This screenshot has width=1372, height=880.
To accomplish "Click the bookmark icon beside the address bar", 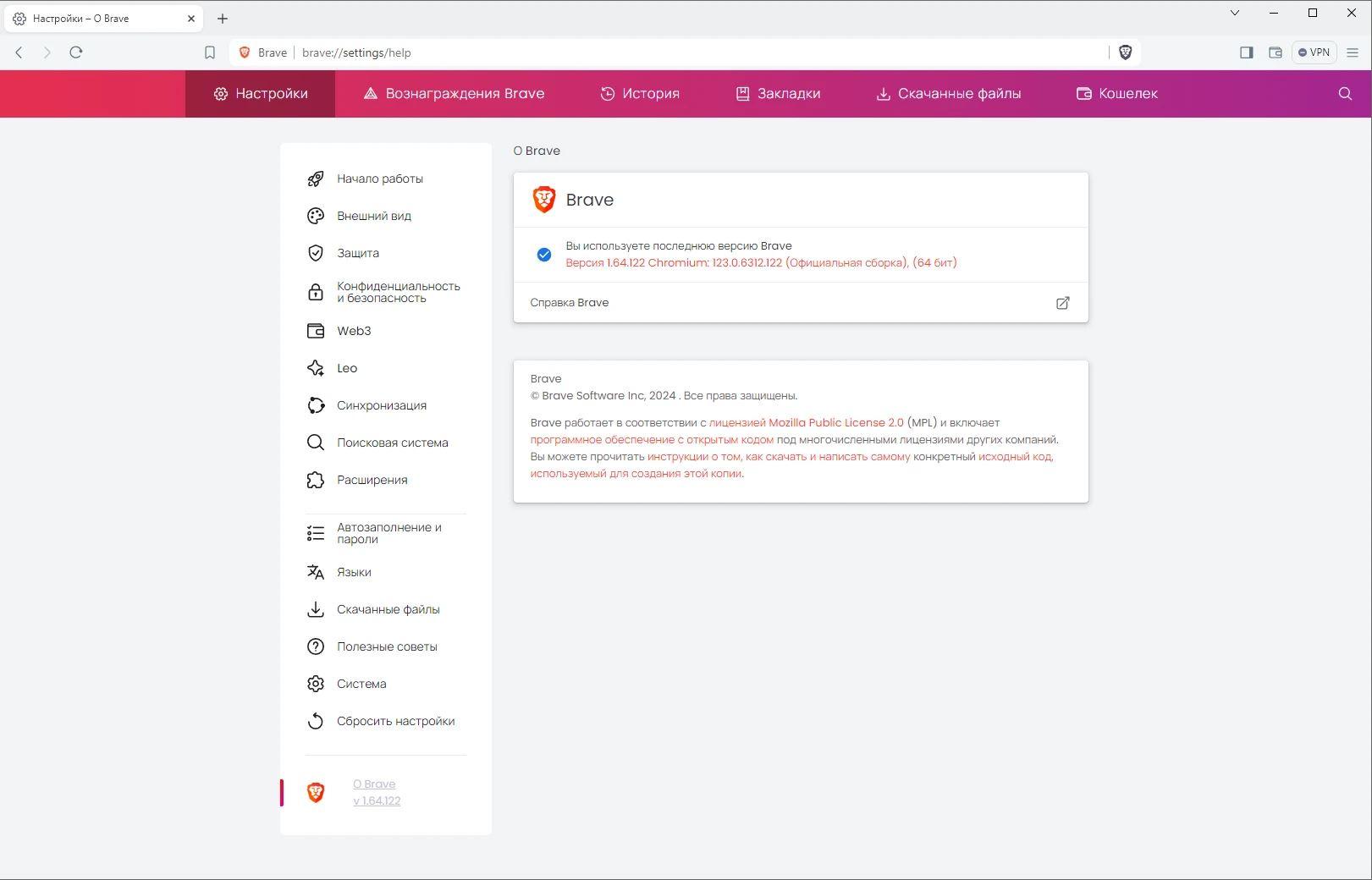I will [x=210, y=52].
